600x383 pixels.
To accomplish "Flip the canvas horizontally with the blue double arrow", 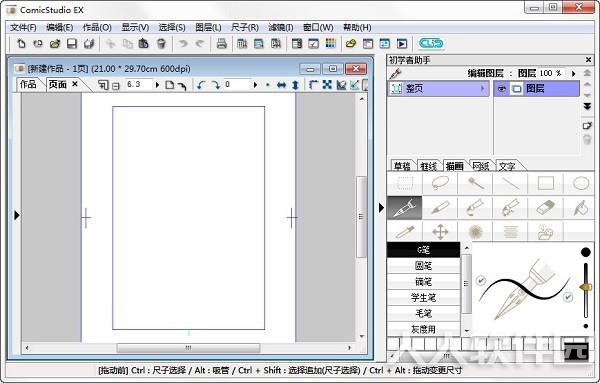I will (x=281, y=85).
